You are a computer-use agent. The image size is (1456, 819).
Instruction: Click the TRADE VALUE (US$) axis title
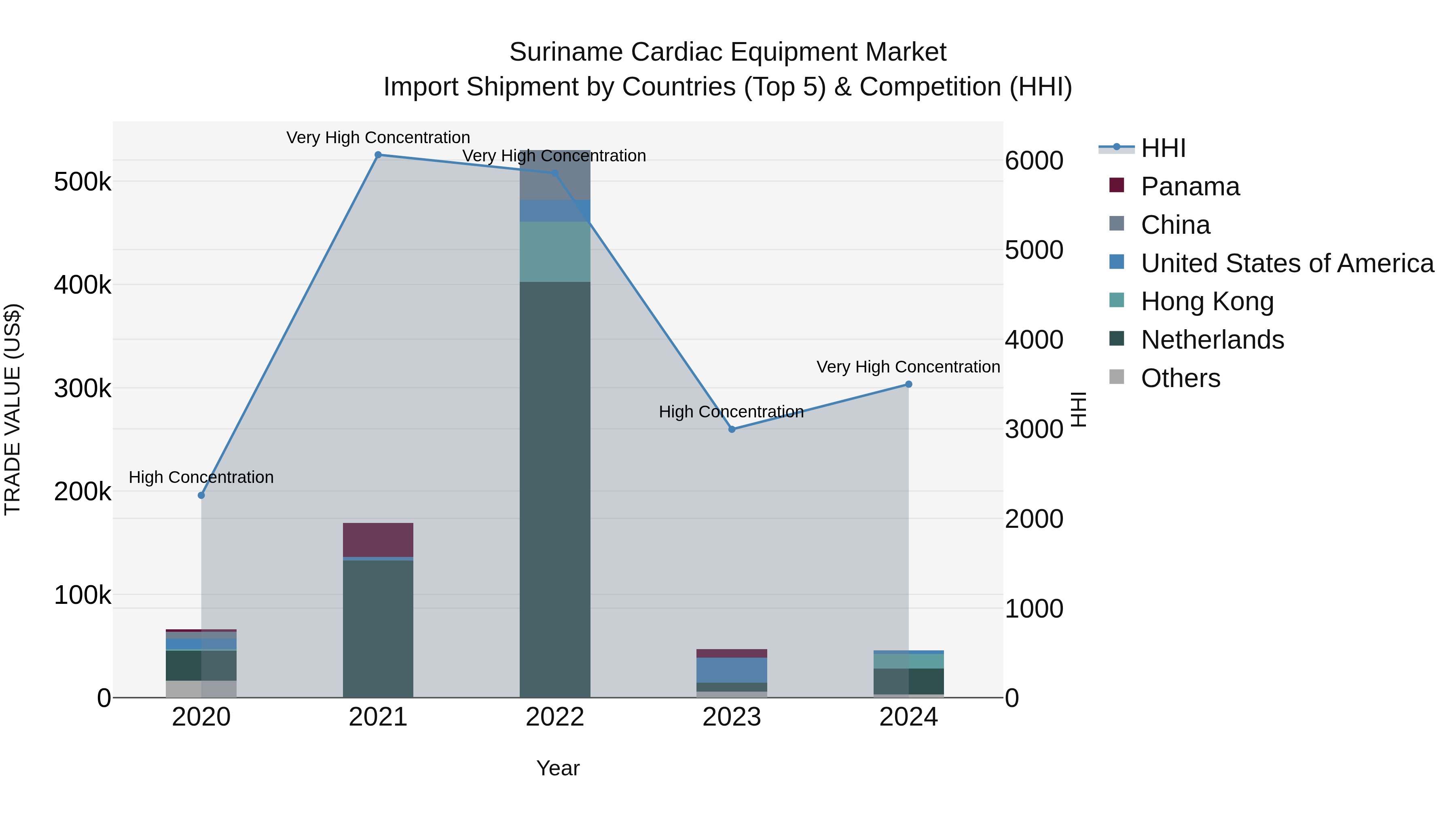13,410
